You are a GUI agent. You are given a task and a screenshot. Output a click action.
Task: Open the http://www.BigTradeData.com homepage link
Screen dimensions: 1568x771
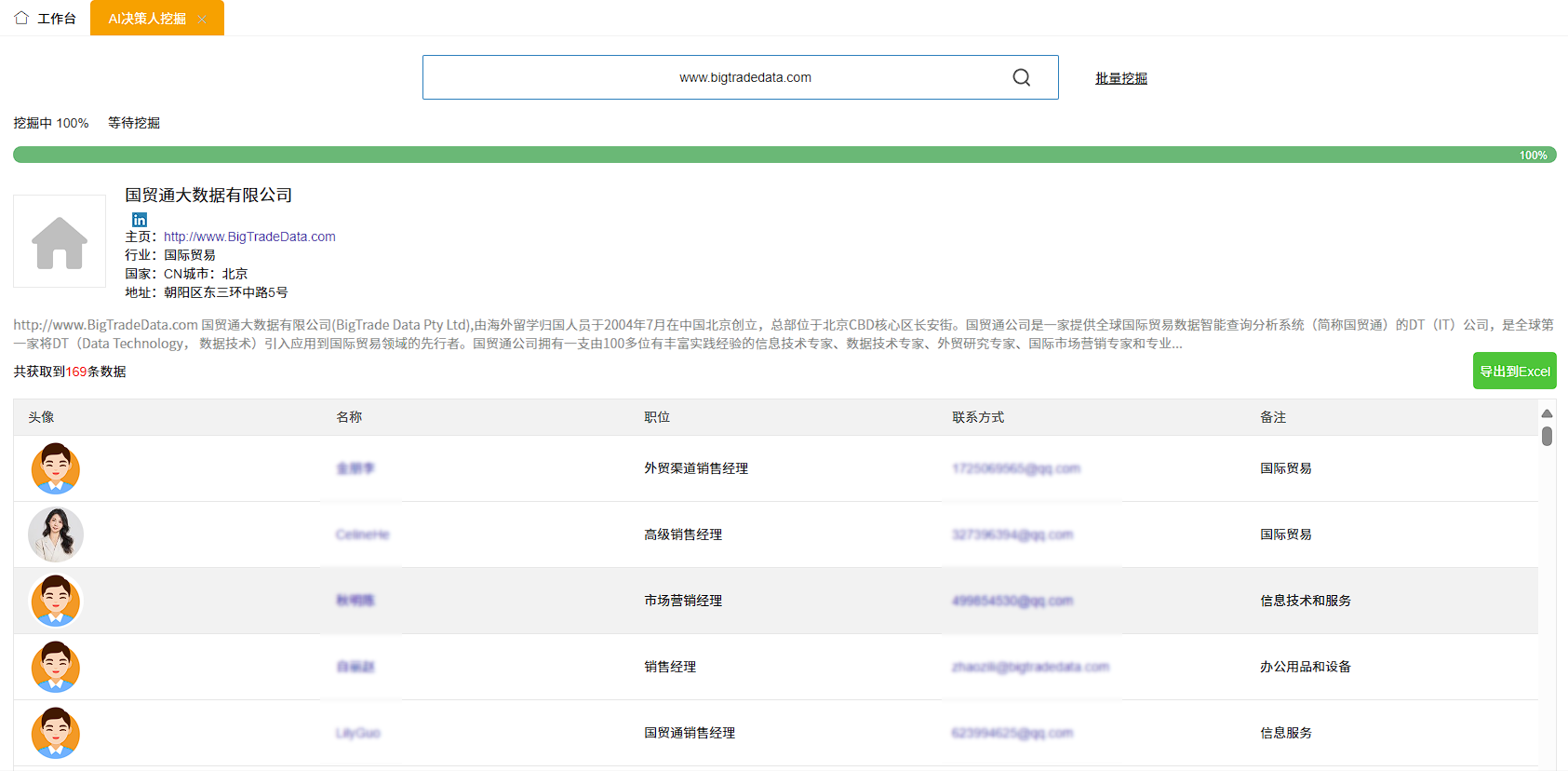pyautogui.click(x=249, y=237)
